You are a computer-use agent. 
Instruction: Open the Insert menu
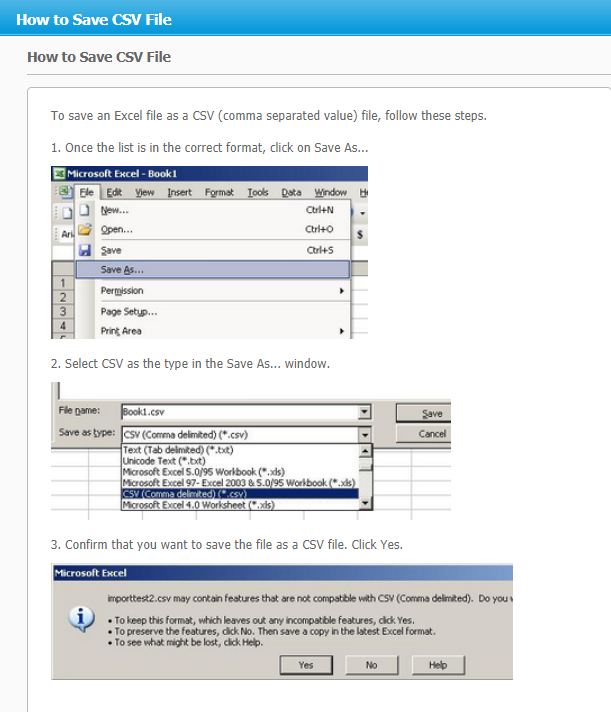[180, 193]
